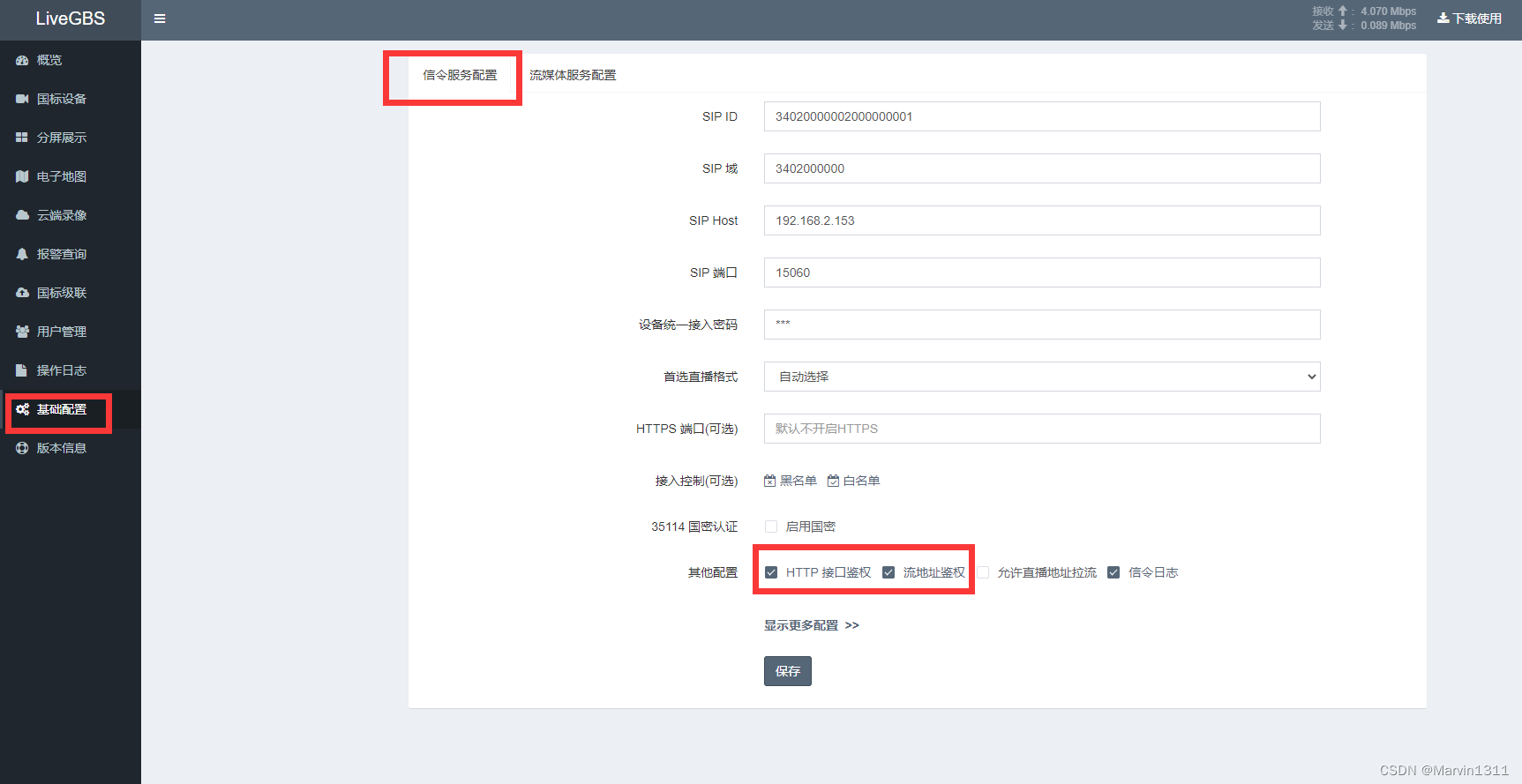The width and height of the screenshot is (1522, 784).
Task: Click the 保存 button
Action: 788,671
